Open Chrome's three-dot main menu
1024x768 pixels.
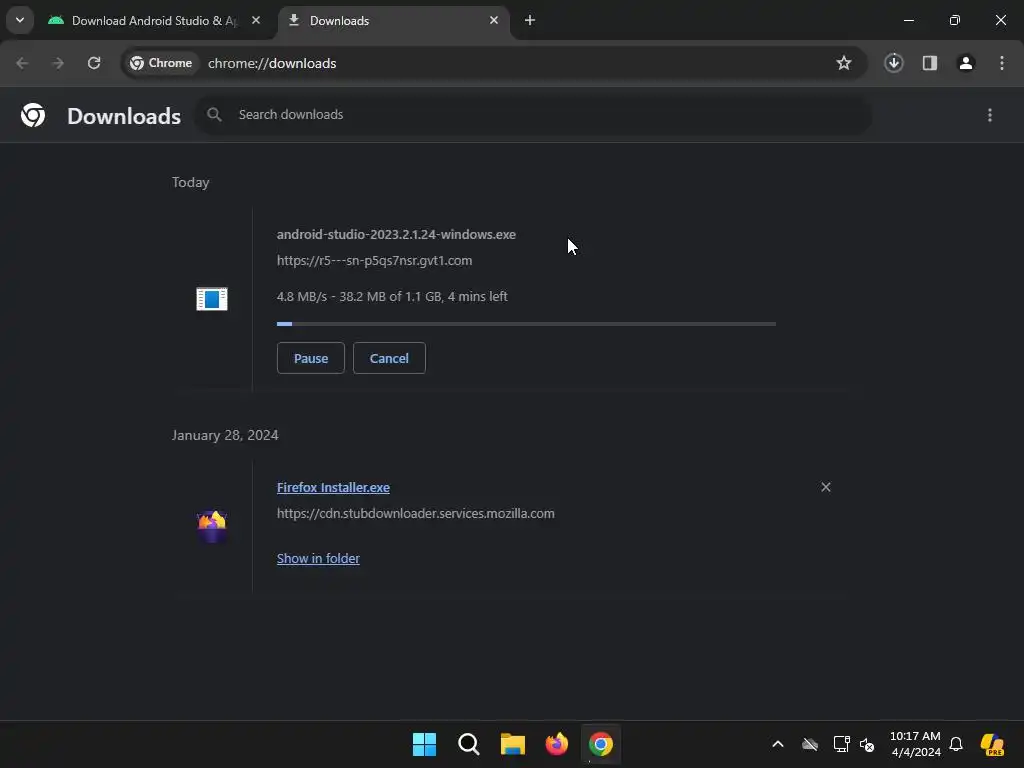[x=1001, y=63]
